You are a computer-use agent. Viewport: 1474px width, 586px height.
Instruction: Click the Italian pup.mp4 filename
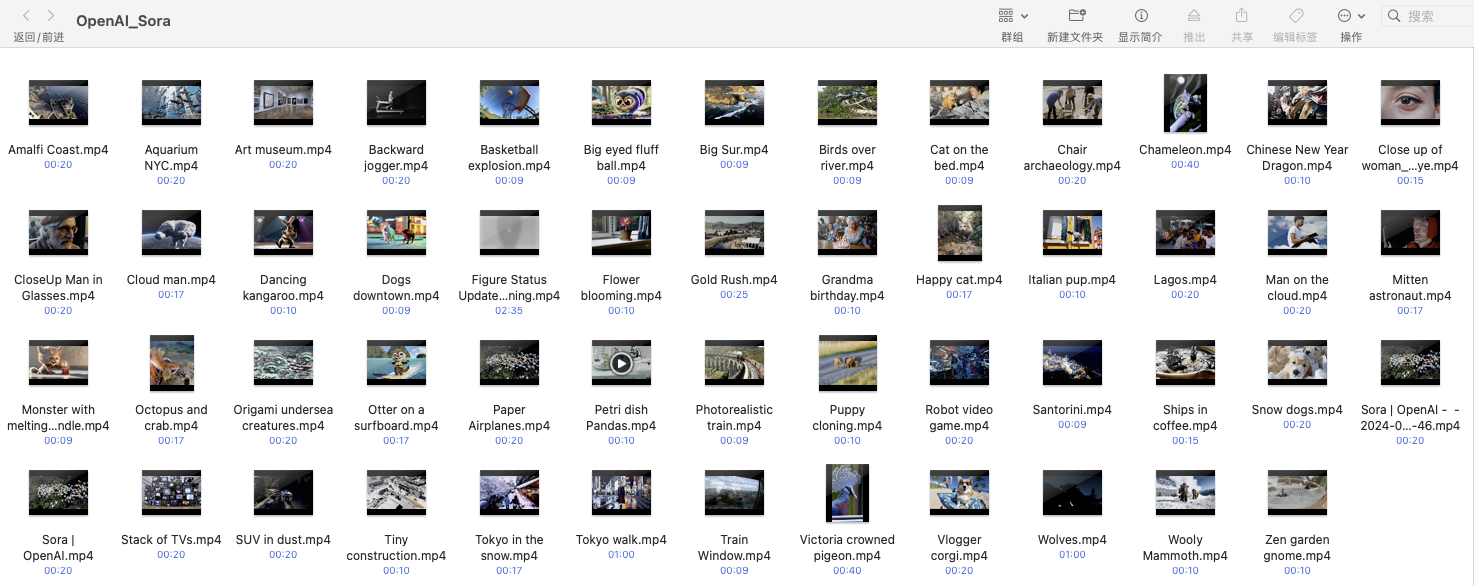pyautogui.click(x=1072, y=280)
